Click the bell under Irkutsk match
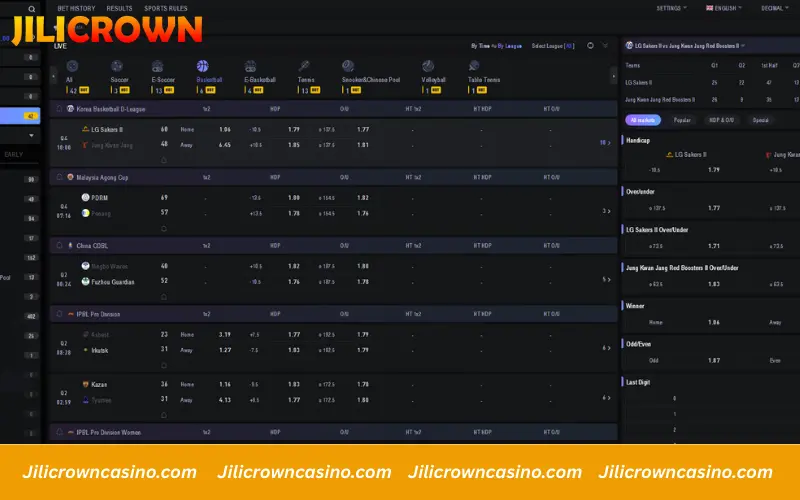800x500 pixels. [164, 365]
